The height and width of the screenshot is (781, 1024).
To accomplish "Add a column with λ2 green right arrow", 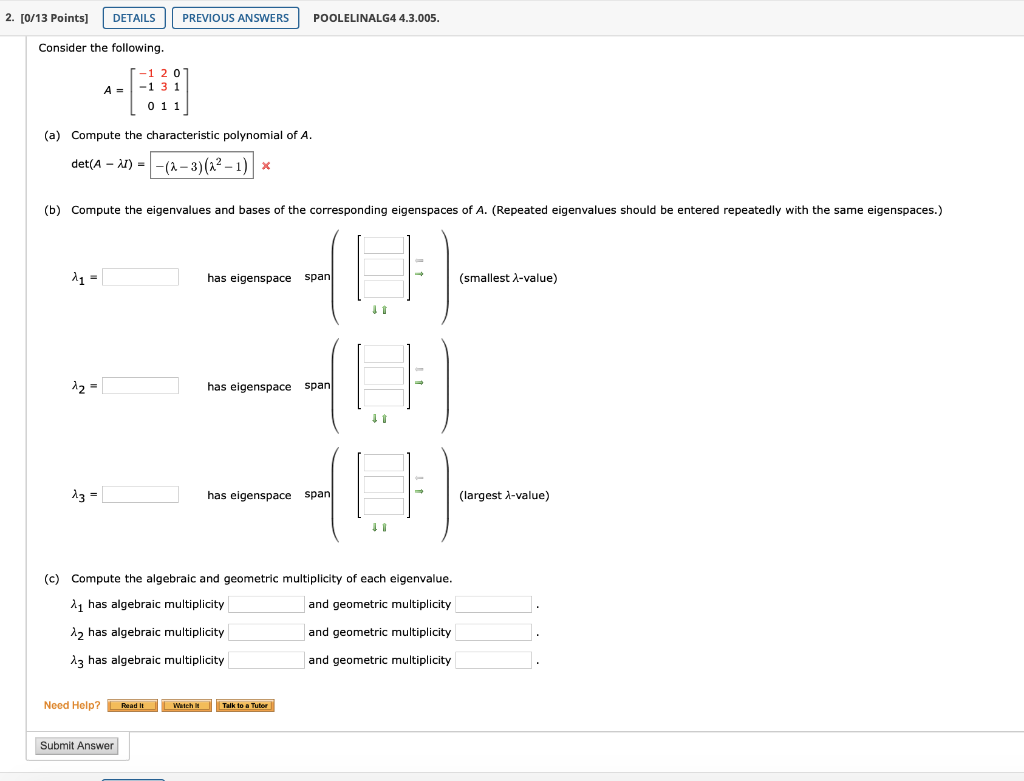I will pos(419,382).
